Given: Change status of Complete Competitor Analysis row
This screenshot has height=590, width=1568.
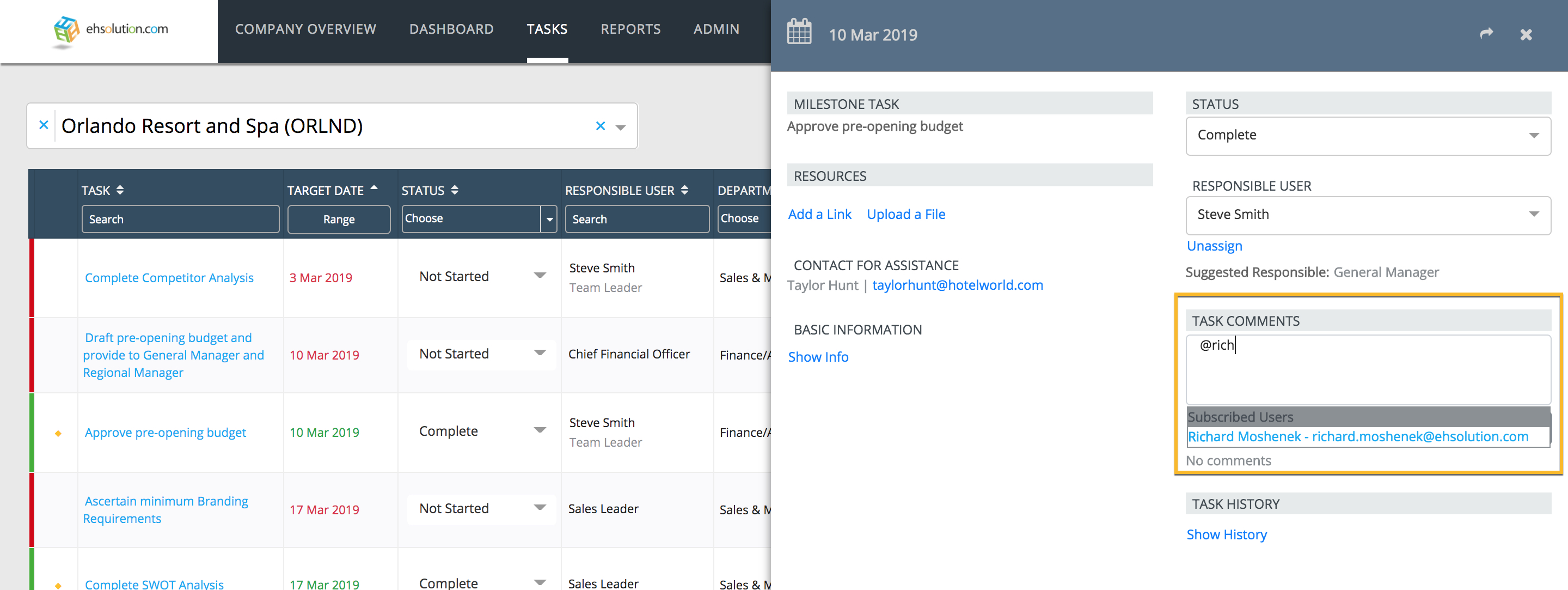Looking at the screenshot, I should pos(481,276).
